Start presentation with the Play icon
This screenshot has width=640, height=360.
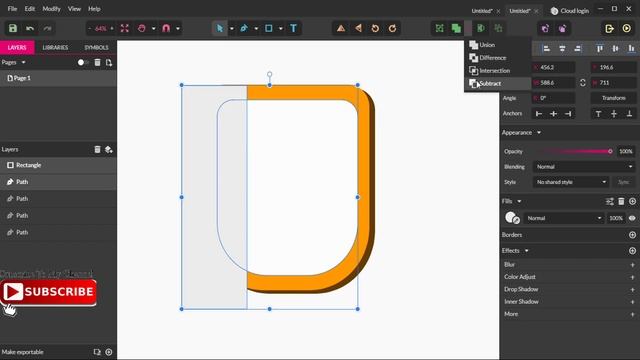pos(627,28)
